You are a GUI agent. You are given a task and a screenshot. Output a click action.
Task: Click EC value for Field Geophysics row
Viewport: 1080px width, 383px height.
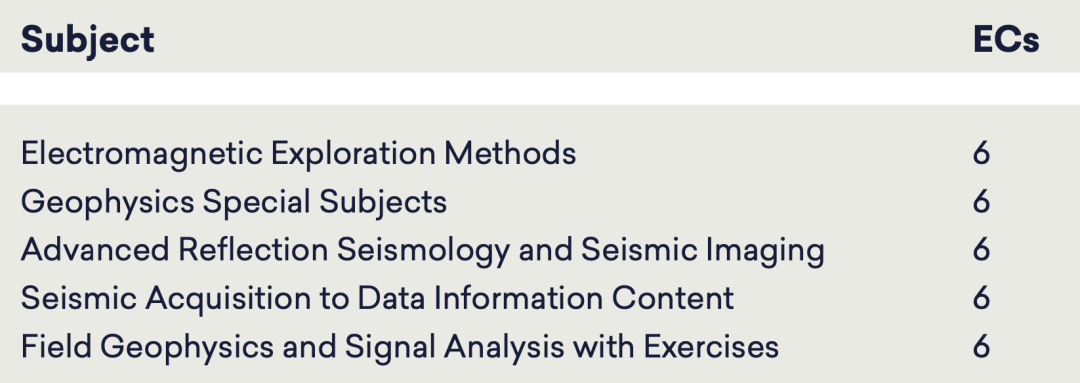pyautogui.click(x=982, y=346)
